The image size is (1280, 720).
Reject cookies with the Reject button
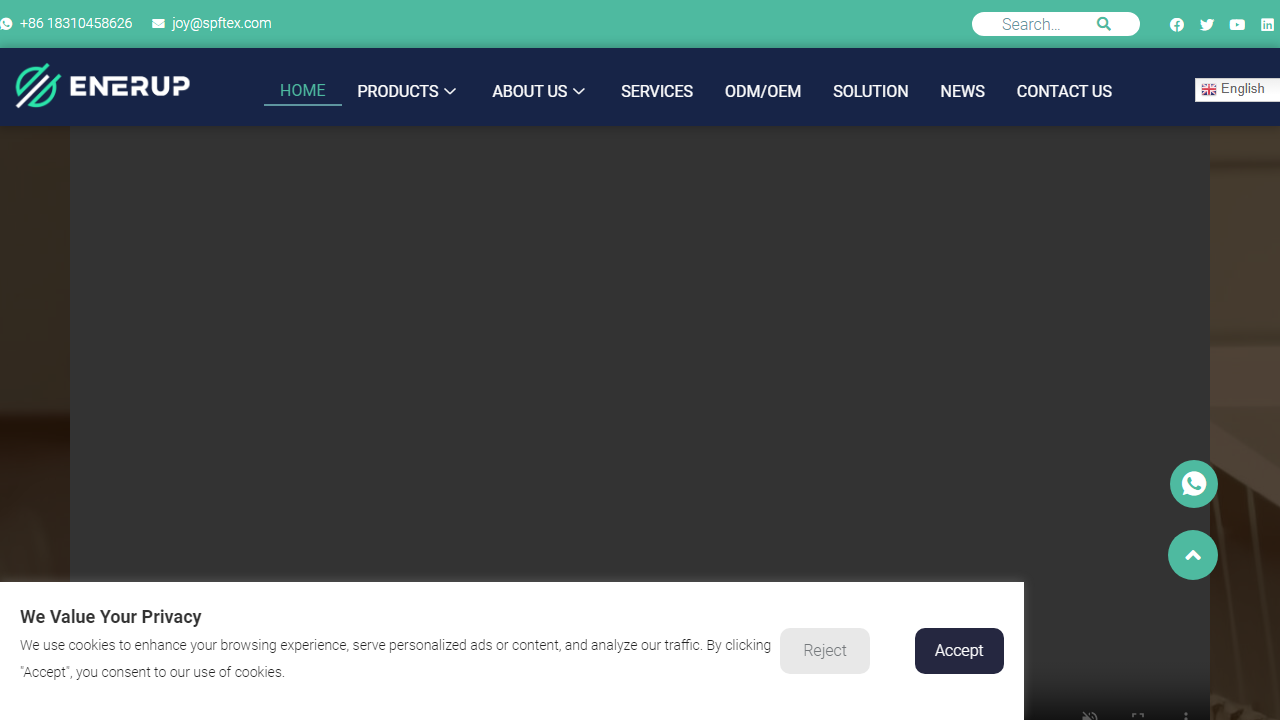pos(825,651)
